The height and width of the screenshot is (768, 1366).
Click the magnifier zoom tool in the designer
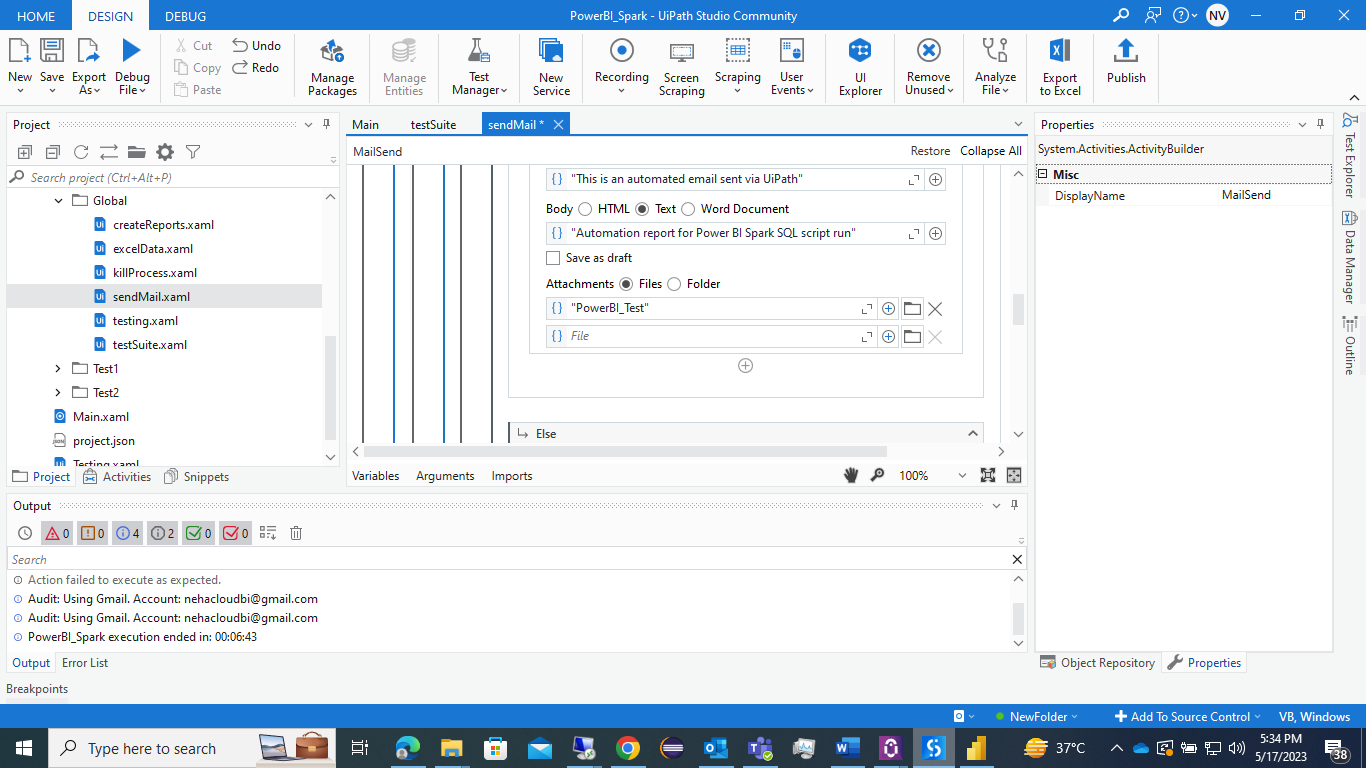pyautogui.click(x=877, y=476)
